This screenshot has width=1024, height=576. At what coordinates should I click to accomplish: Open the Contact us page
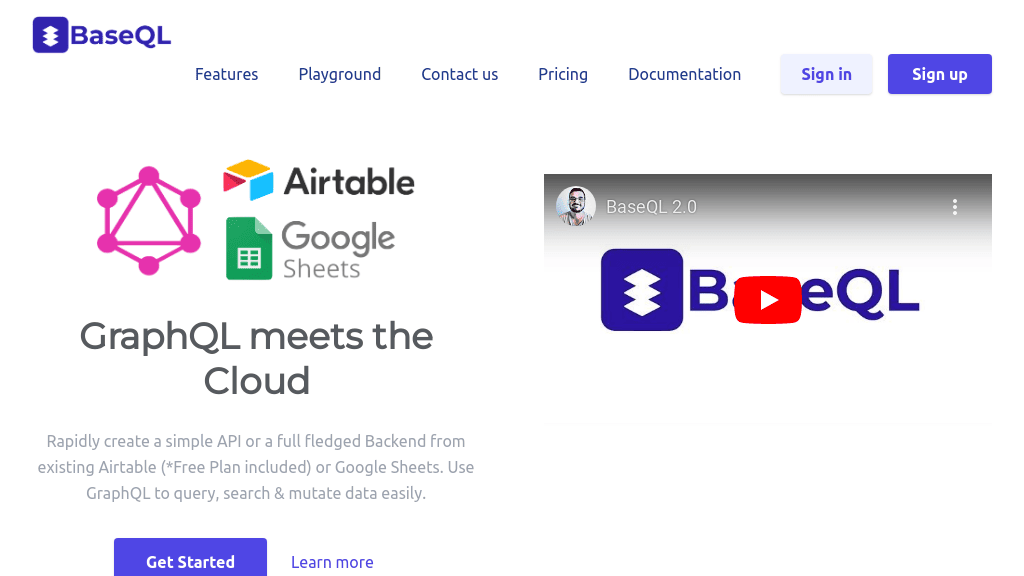coord(459,74)
